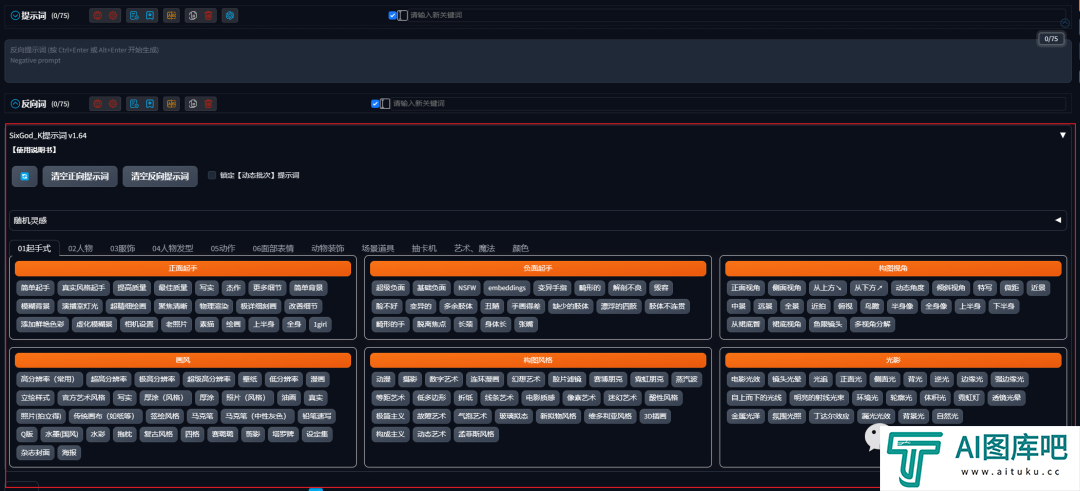Enable the 锁定【动态批次】提示词 checkbox
The image size is (1080, 491).
(x=212, y=175)
